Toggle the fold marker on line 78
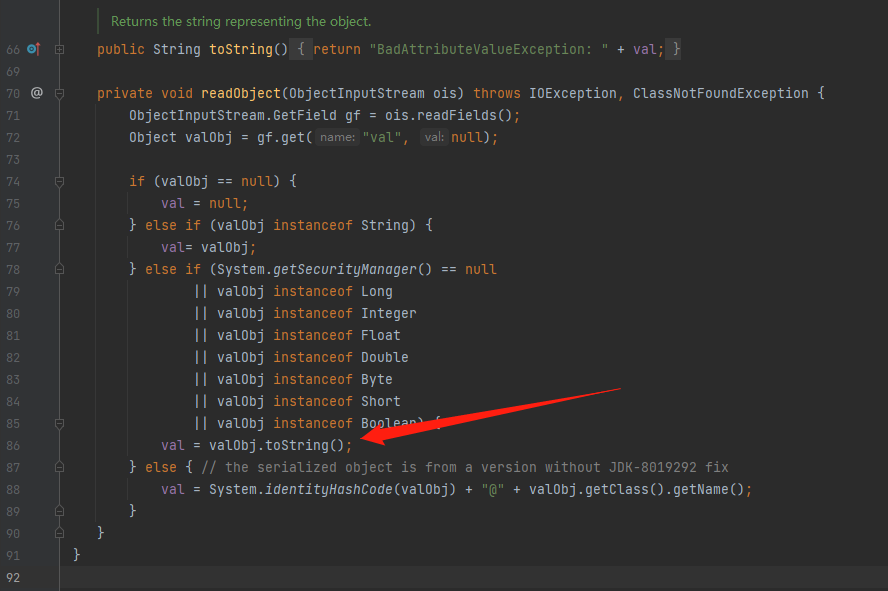The width and height of the screenshot is (888, 591). (59, 269)
